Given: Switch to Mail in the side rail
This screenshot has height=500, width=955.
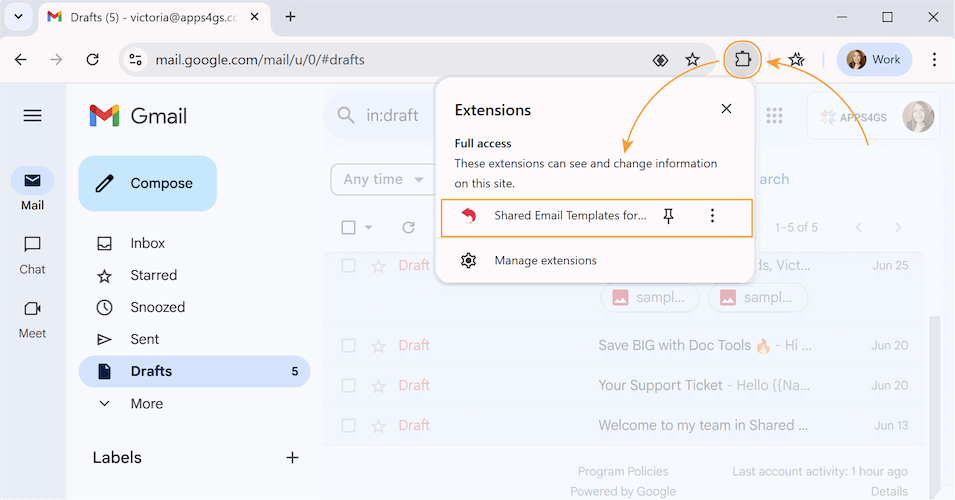Looking at the screenshot, I should (x=32, y=190).
